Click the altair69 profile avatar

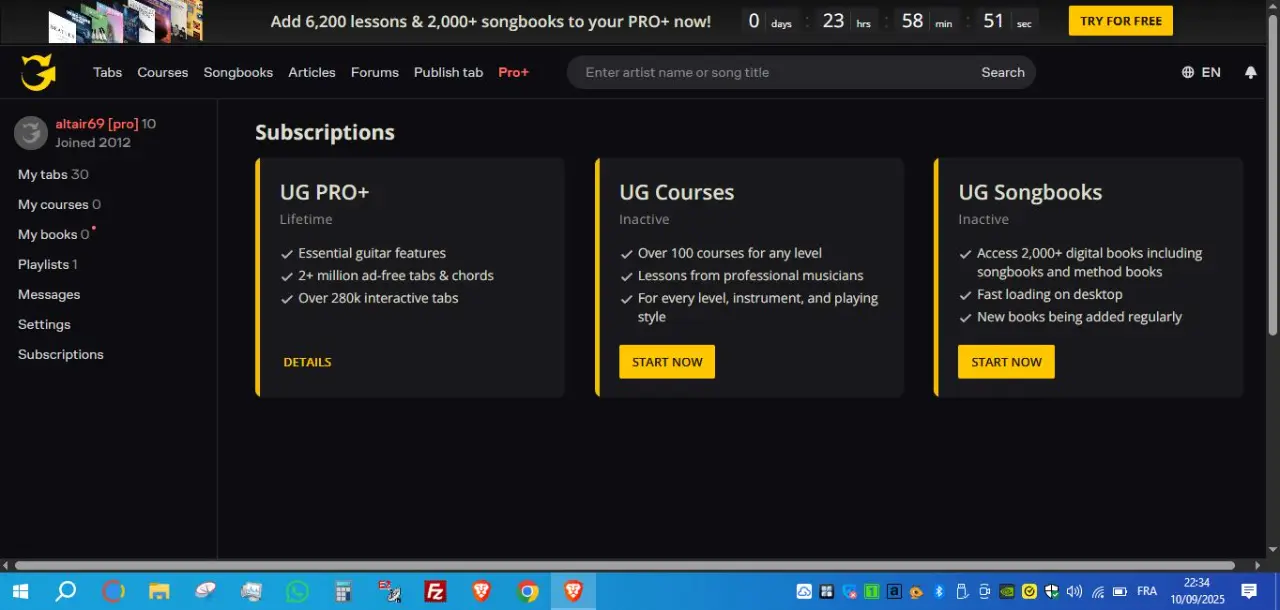[x=31, y=133]
